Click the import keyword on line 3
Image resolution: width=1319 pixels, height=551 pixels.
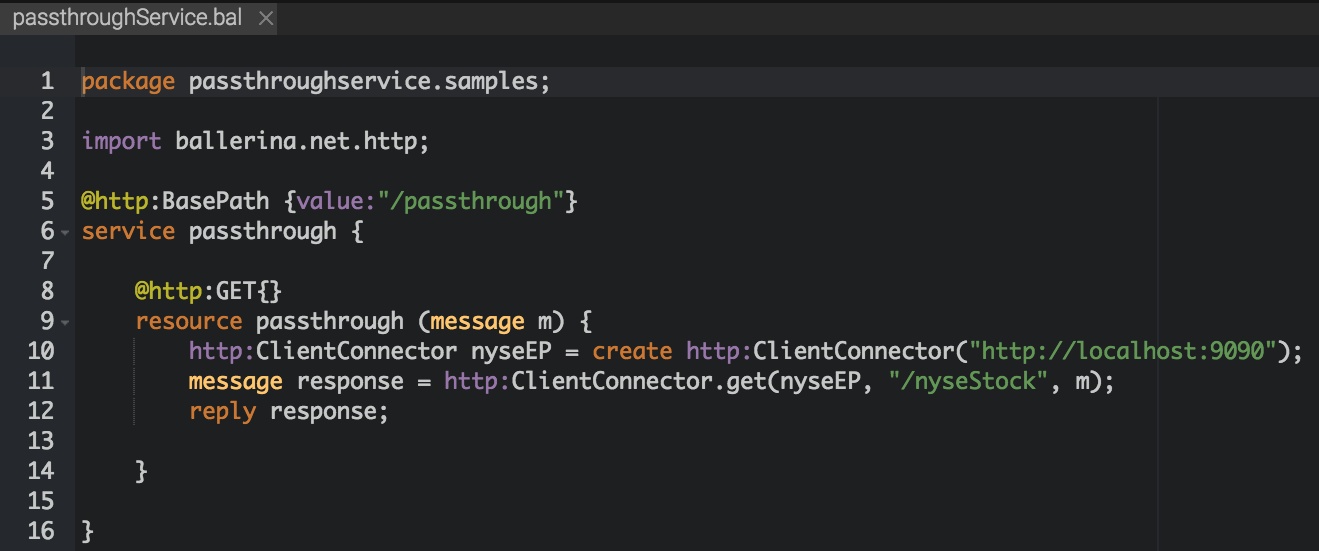click(121, 142)
